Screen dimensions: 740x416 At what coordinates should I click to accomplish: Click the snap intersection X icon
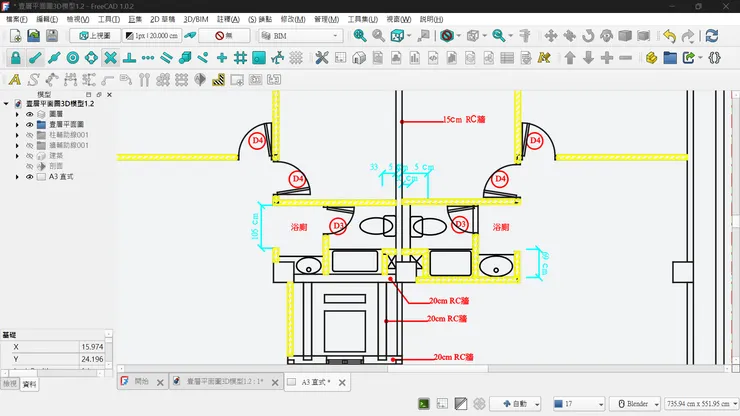(x=110, y=57)
